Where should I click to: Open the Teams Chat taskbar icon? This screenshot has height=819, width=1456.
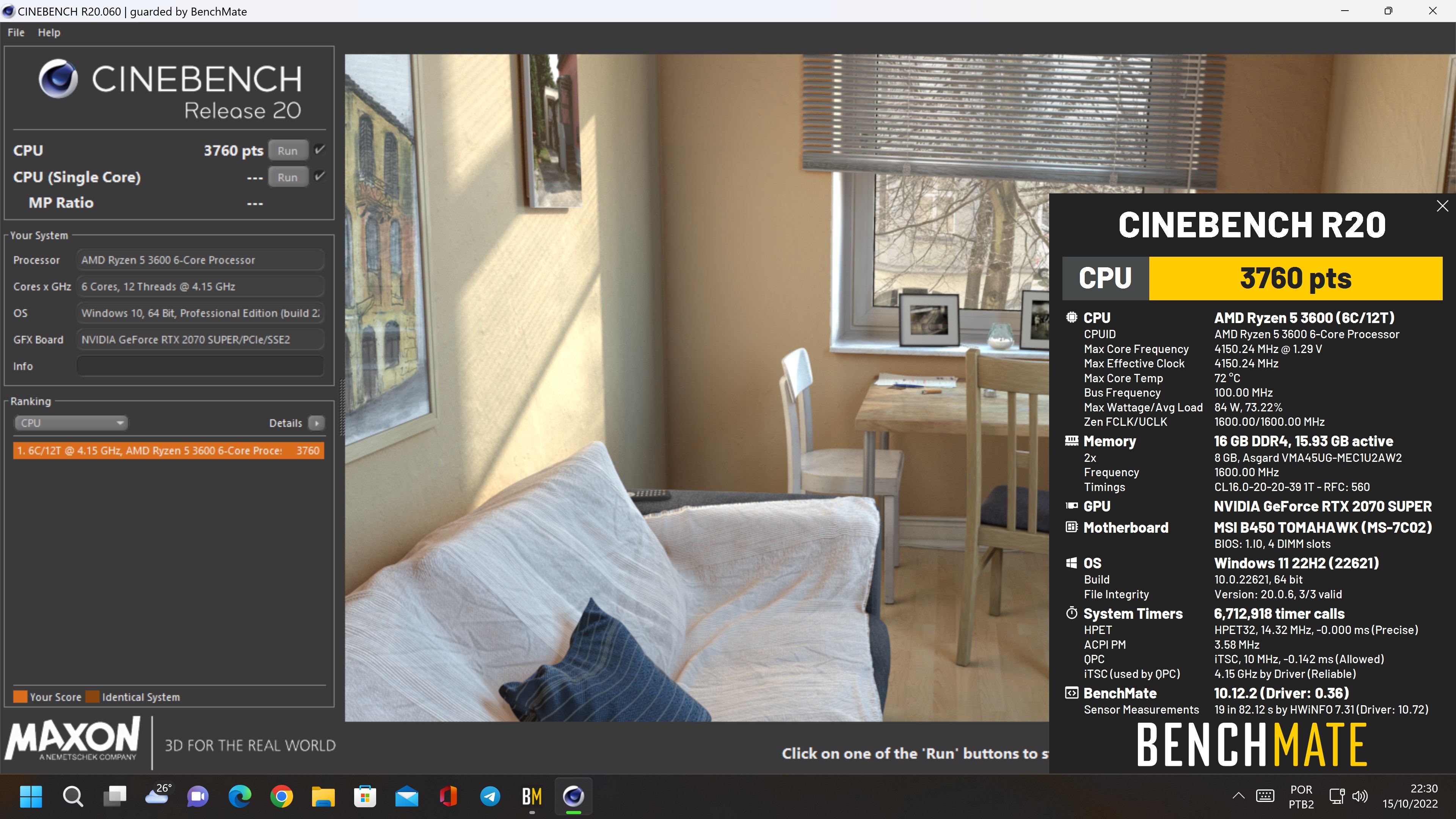tap(198, 796)
